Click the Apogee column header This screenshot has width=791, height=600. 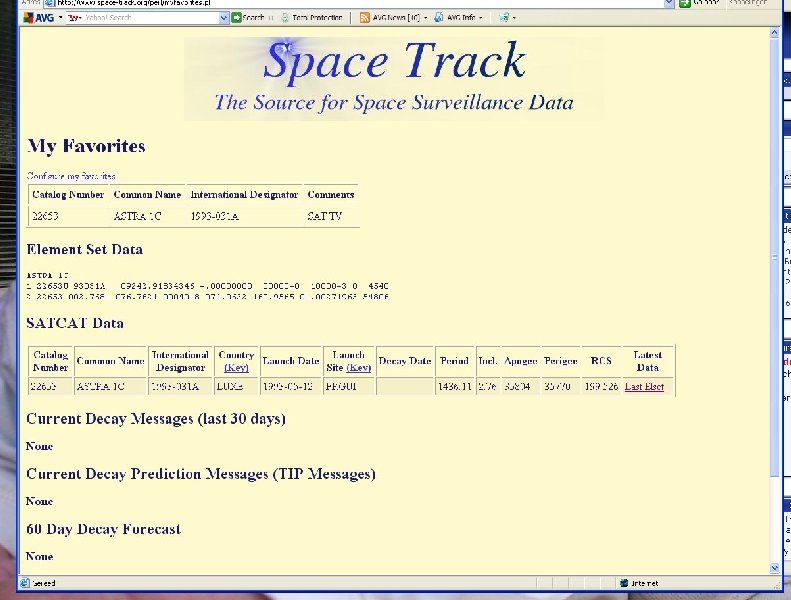521,361
